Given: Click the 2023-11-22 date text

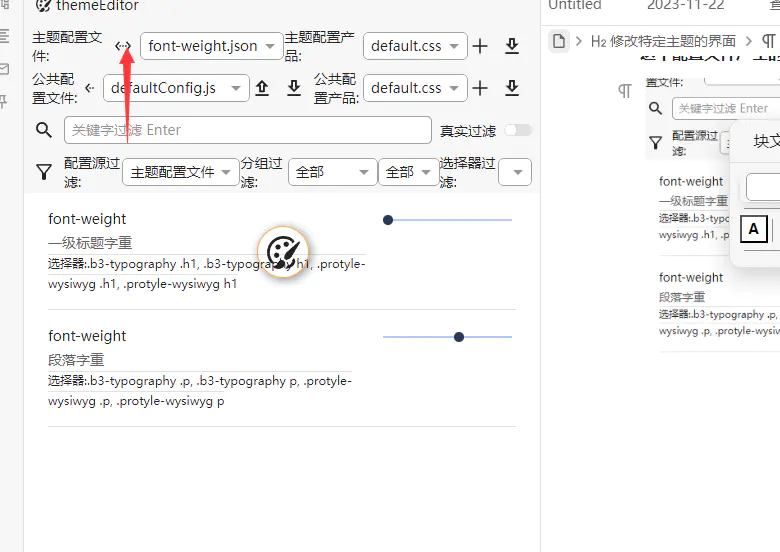Looking at the screenshot, I should click(x=685, y=5).
